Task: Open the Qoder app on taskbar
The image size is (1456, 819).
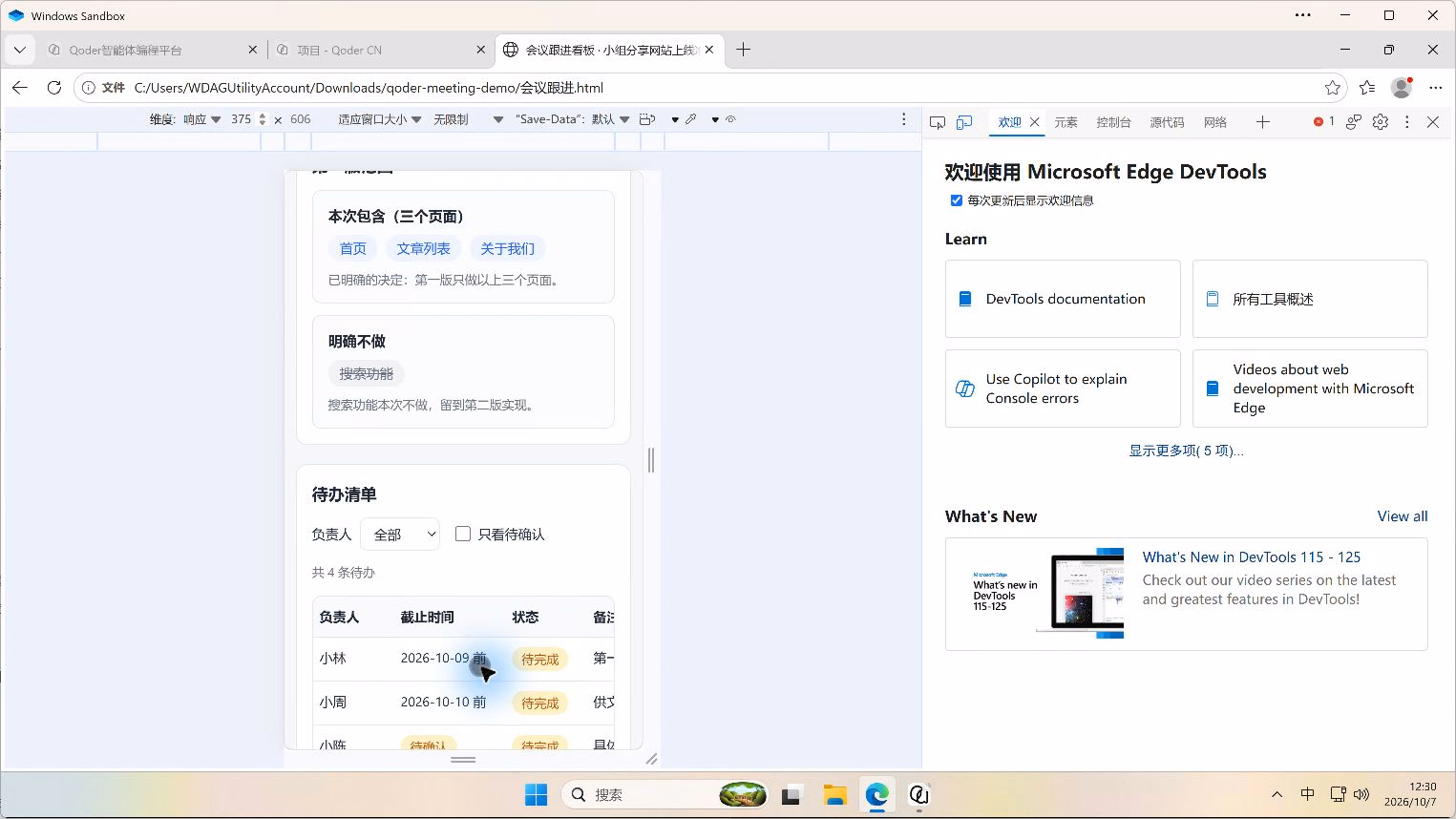Action: (x=918, y=794)
